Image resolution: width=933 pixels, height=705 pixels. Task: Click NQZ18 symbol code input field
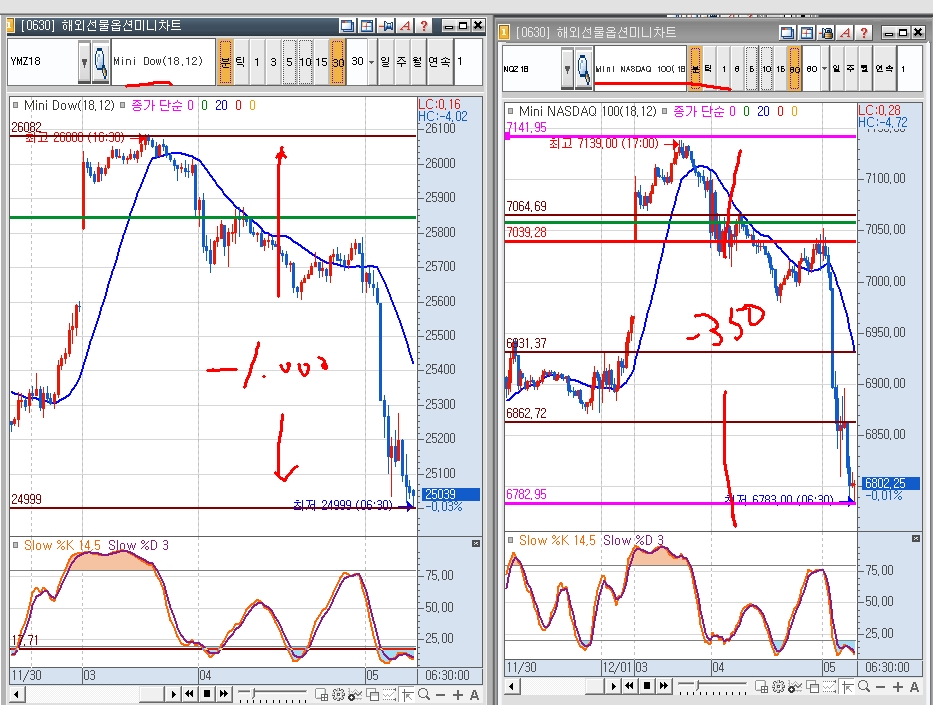(532, 69)
